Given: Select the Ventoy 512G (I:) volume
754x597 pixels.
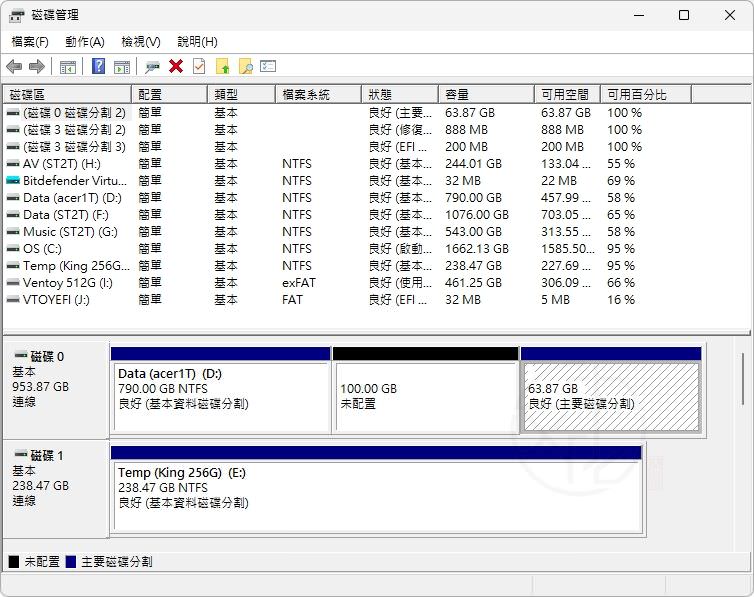Looking at the screenshot, I should pos(376,283).
